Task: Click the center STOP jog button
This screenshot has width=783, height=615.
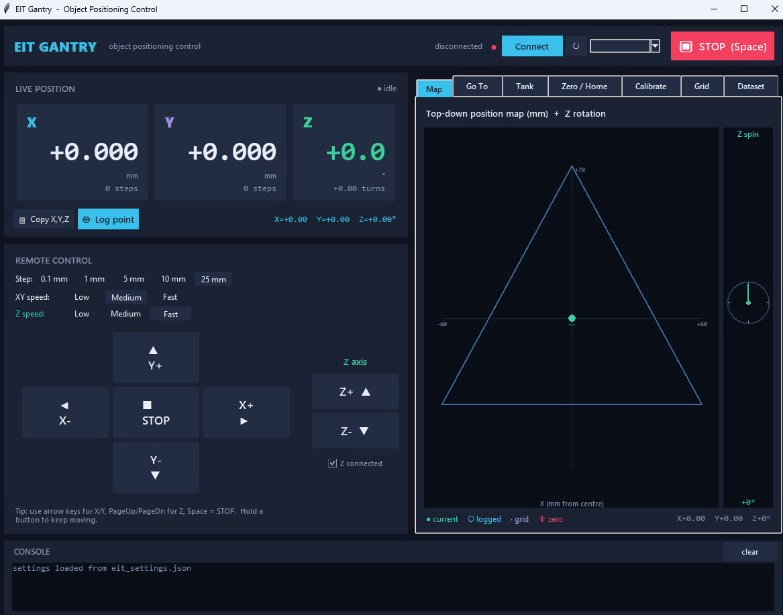Action: pyautogui.click(x=156, y=412)
